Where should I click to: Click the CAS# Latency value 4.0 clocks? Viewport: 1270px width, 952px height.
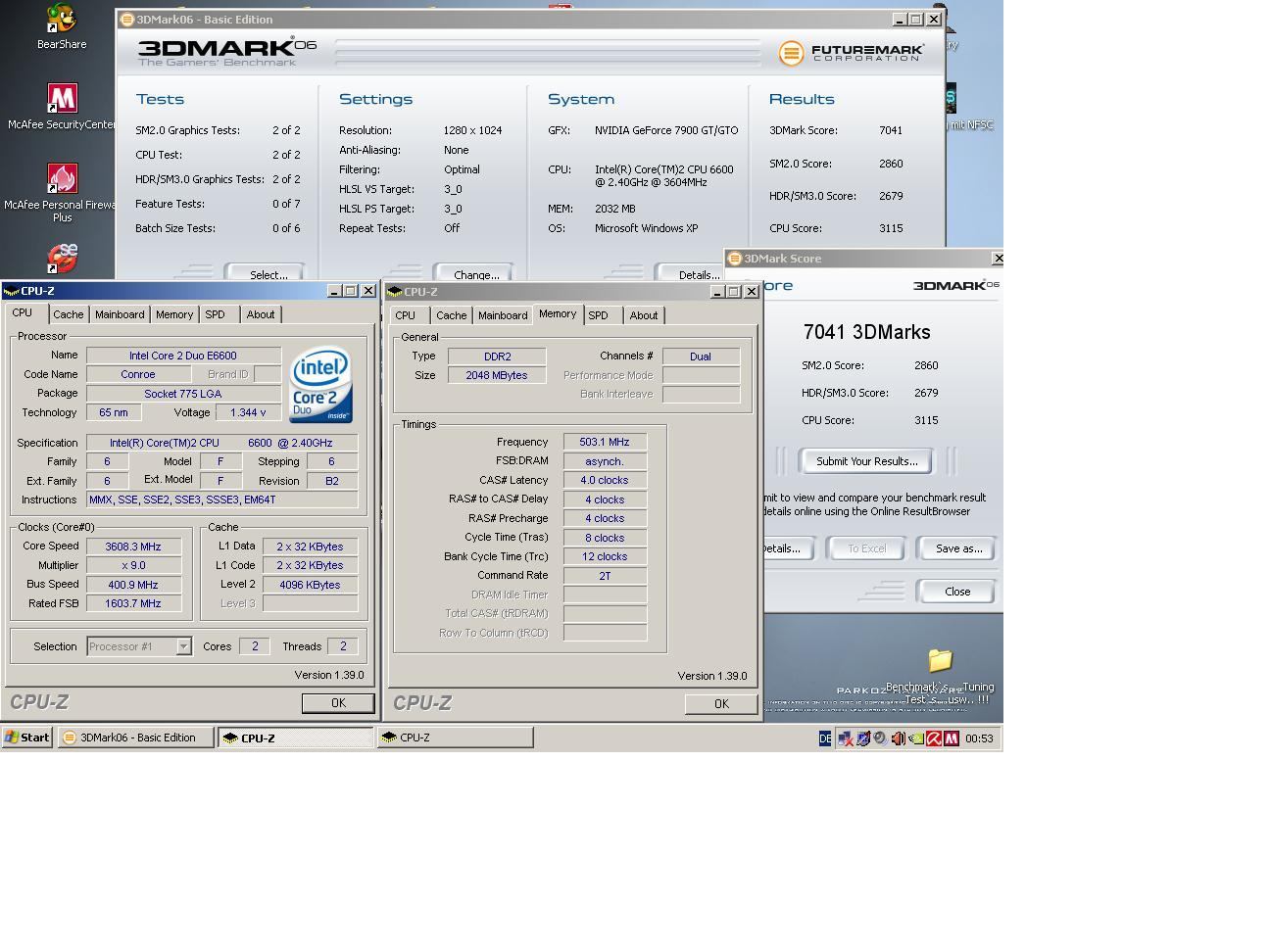605,480
